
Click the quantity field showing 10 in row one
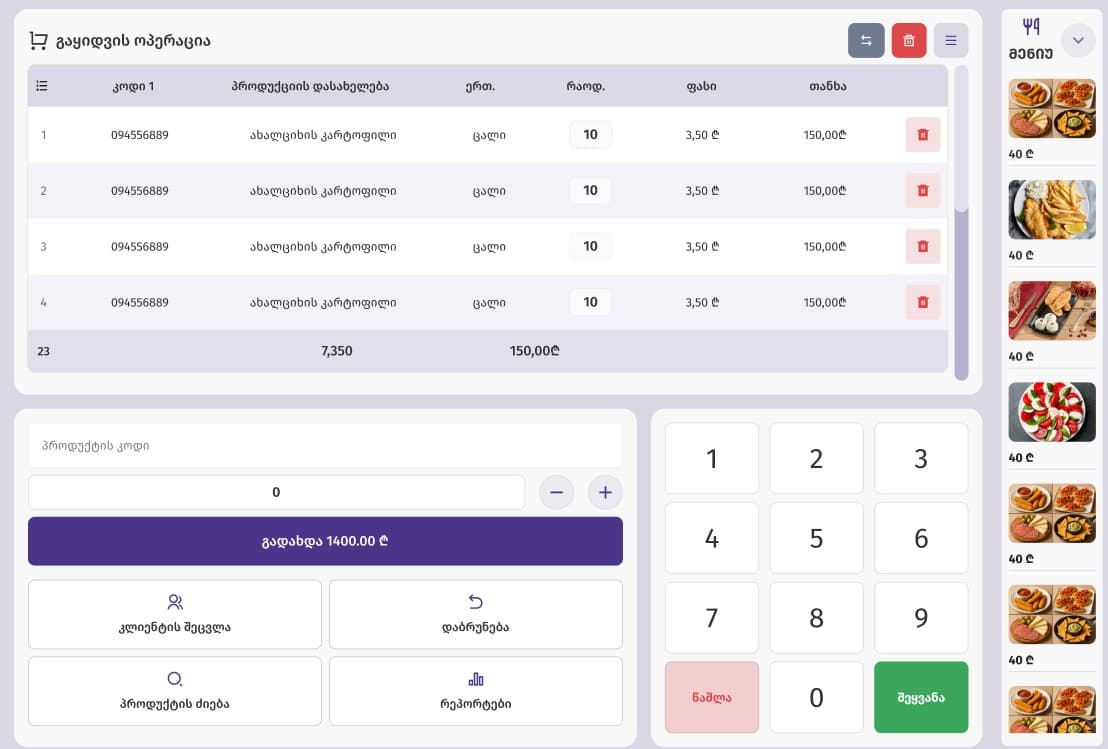pos(590,134)
